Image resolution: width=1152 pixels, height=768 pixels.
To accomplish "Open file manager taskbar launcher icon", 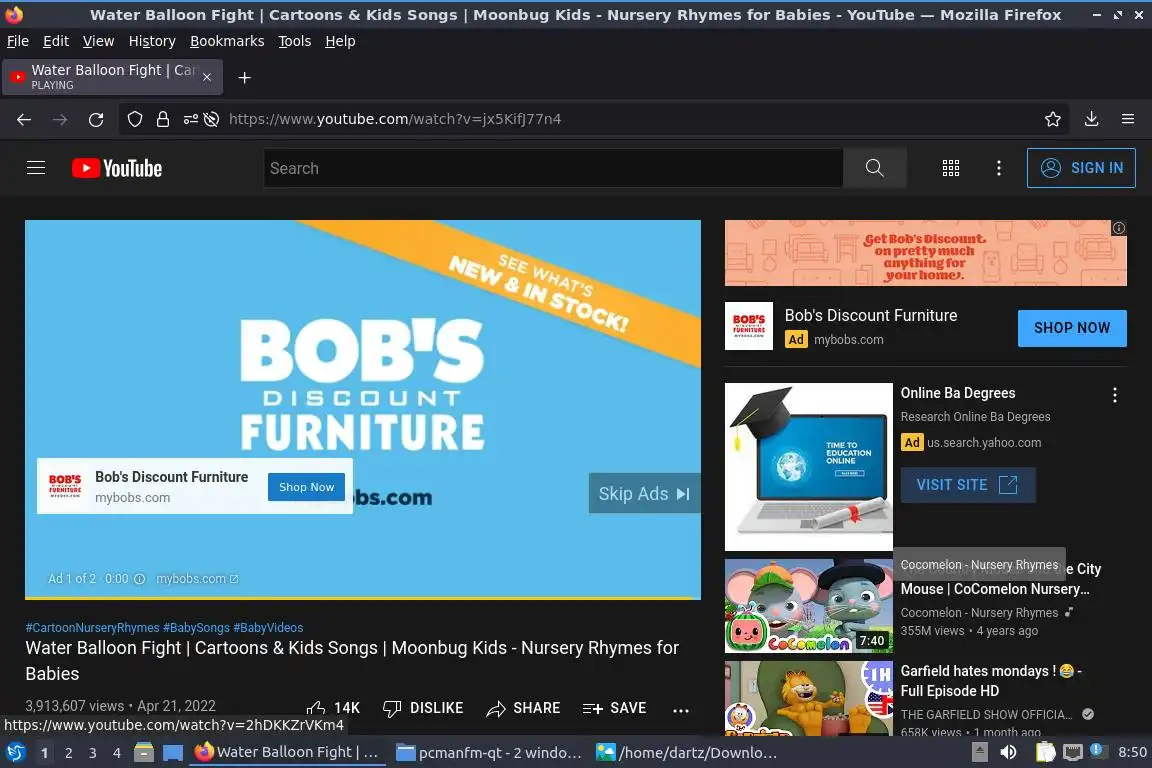I will click(144, 752).
